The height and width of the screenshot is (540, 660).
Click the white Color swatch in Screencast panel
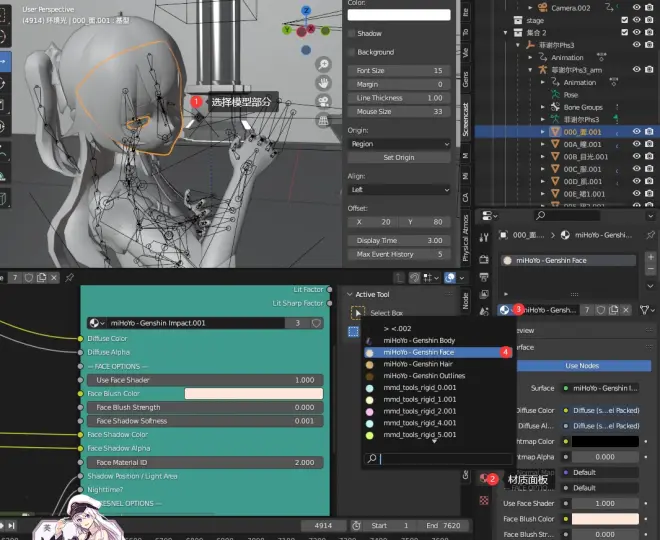pos(399,15)
